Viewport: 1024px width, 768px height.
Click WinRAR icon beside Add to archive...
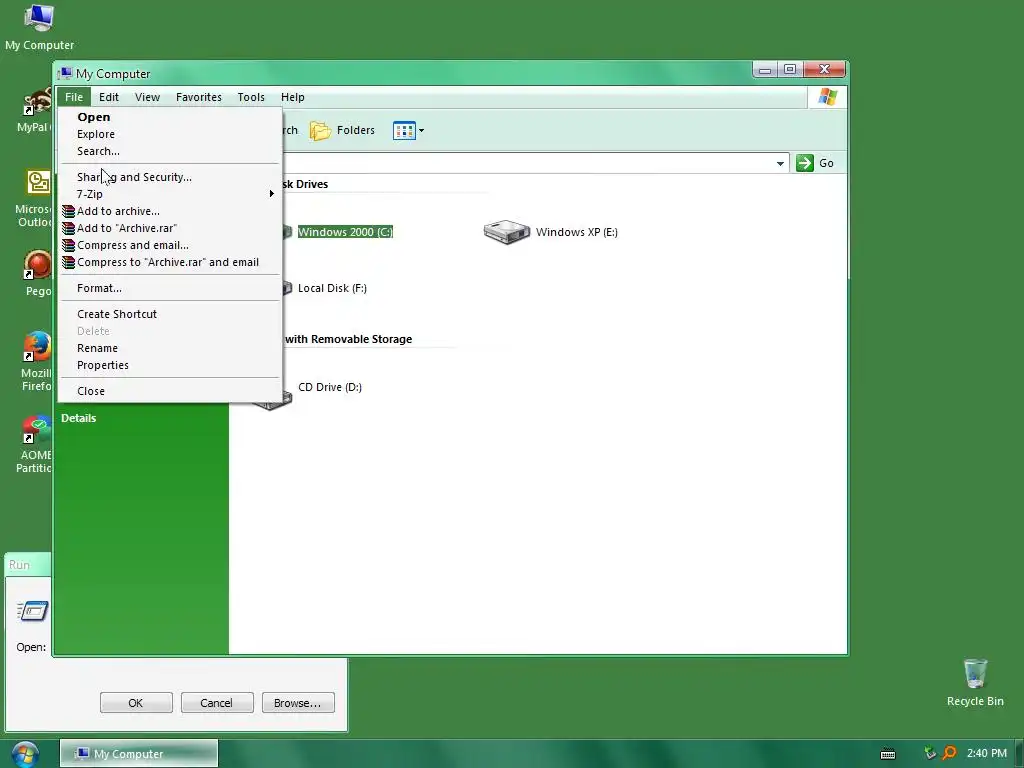pos(69,211)
